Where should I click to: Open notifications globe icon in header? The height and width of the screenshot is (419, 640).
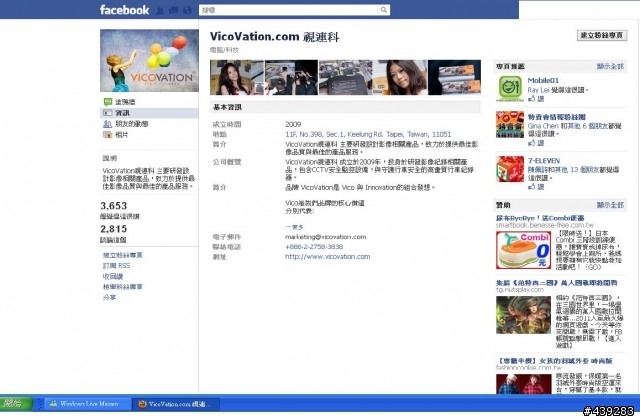[187, 10]
